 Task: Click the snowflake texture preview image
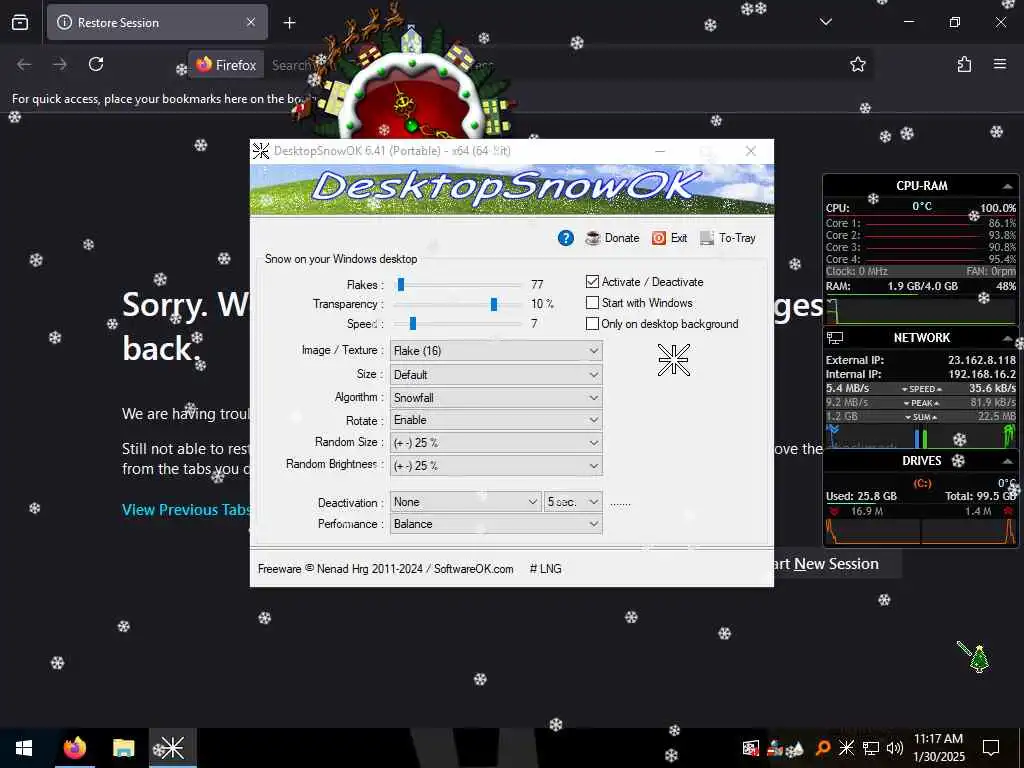(x=673, y=360)
